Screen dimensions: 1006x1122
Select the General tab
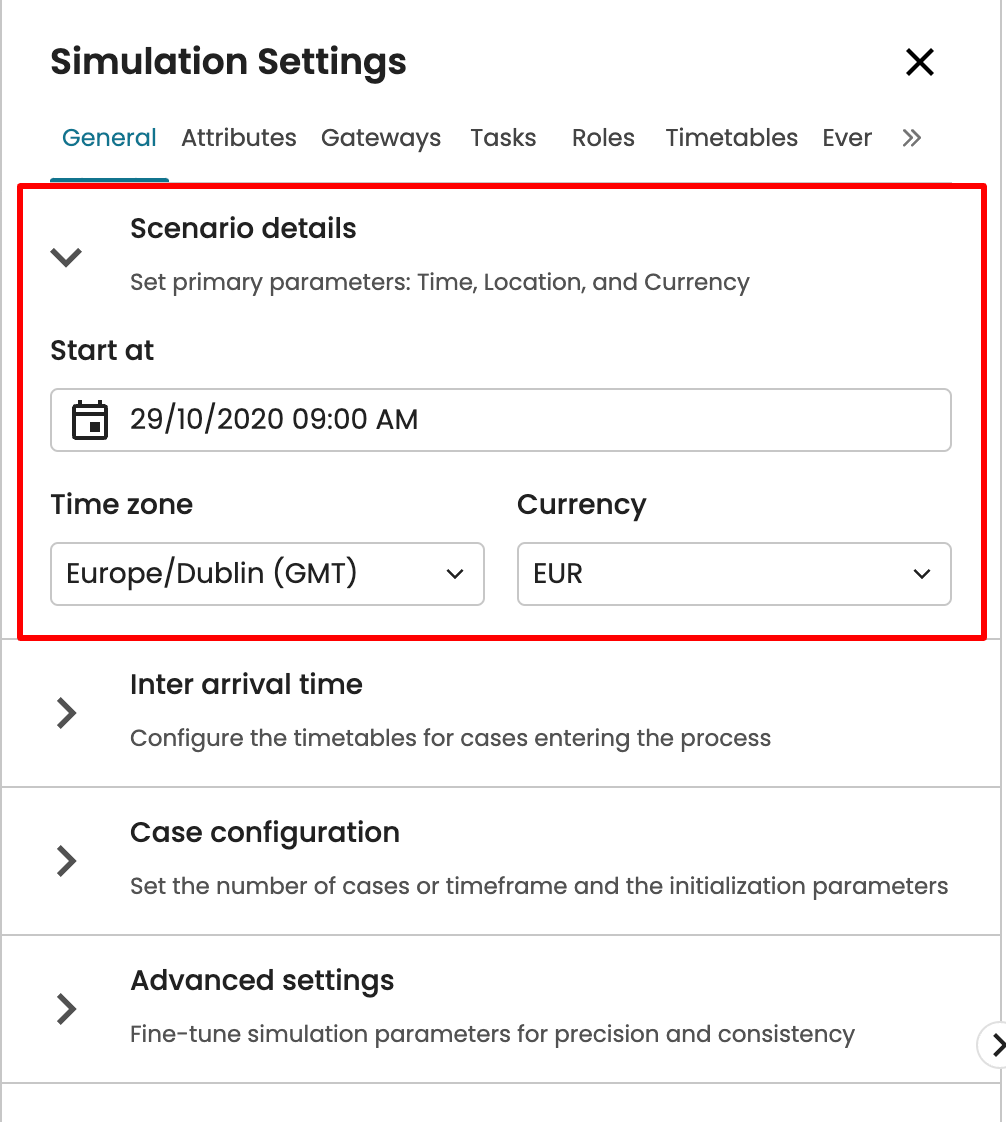(109, 138)
